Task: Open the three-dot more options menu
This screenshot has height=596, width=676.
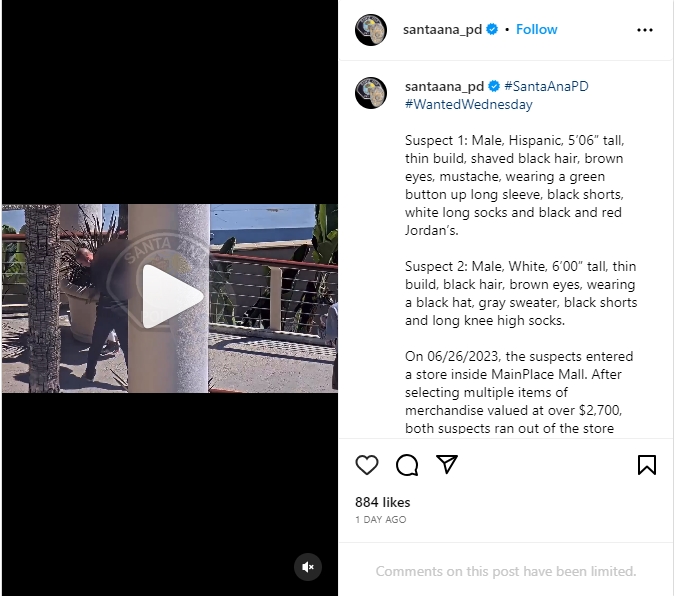Action: point(645,30)
